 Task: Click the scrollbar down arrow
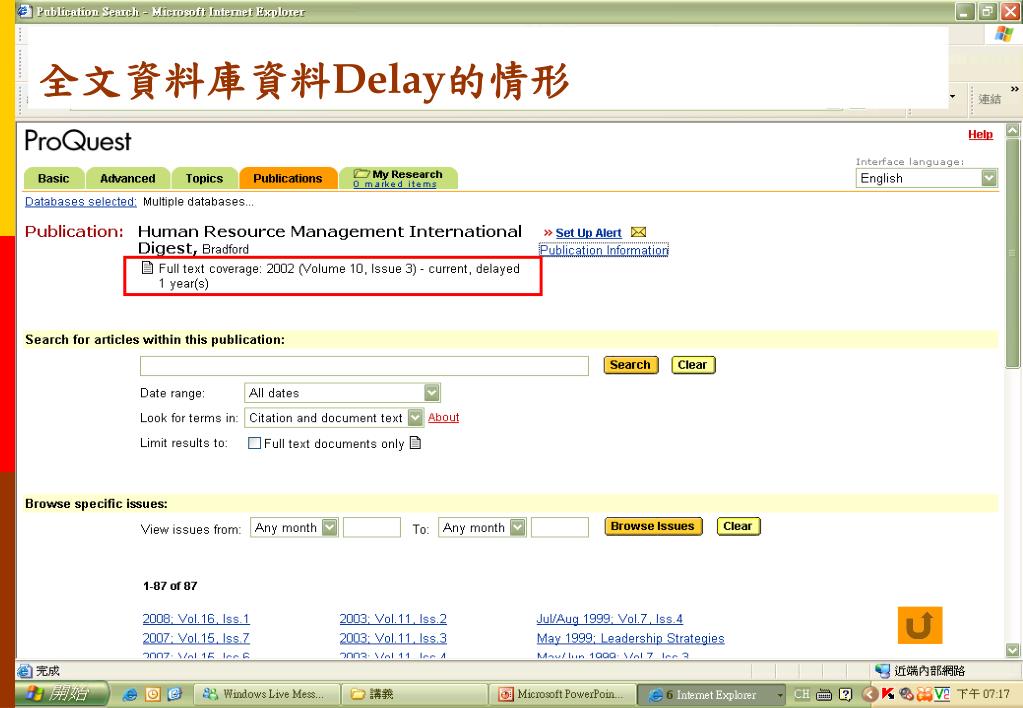pyautogui.click(x=1013, y=650)
